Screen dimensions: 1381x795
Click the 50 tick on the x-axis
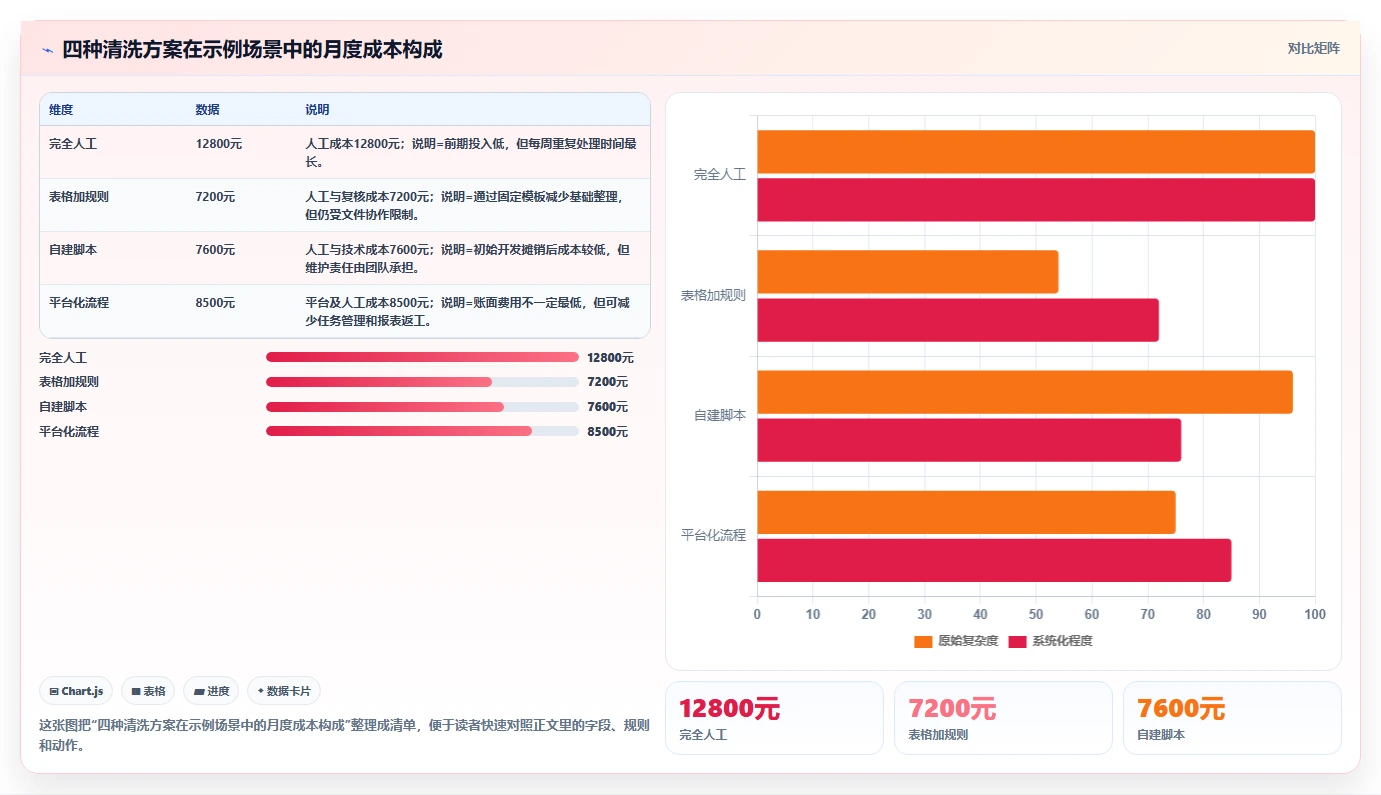(x=1036, y=614)
